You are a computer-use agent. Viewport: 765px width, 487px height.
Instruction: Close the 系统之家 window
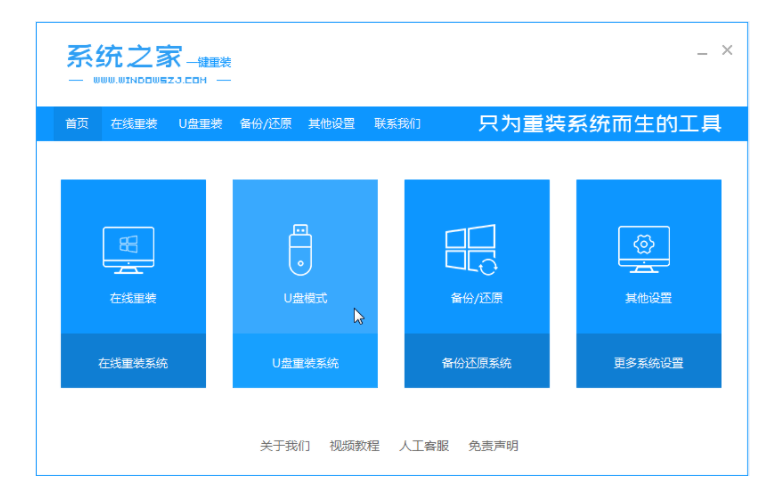point(727,50)
